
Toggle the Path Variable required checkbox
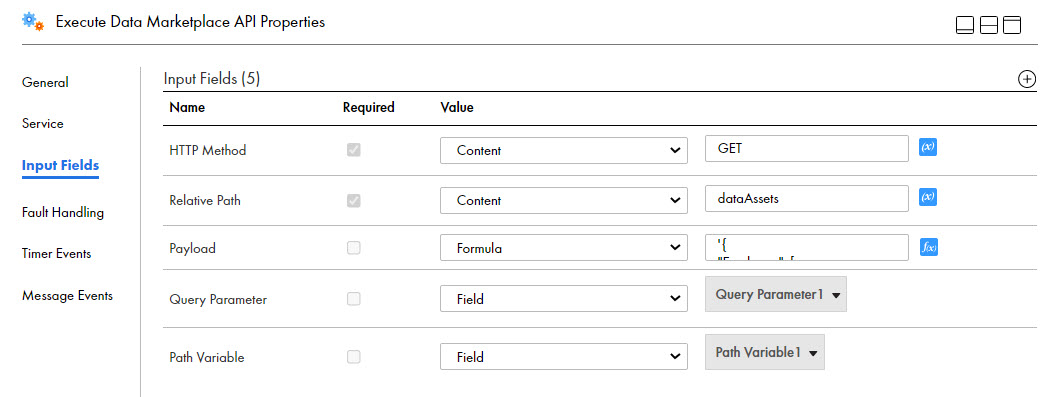click(354, 357)
